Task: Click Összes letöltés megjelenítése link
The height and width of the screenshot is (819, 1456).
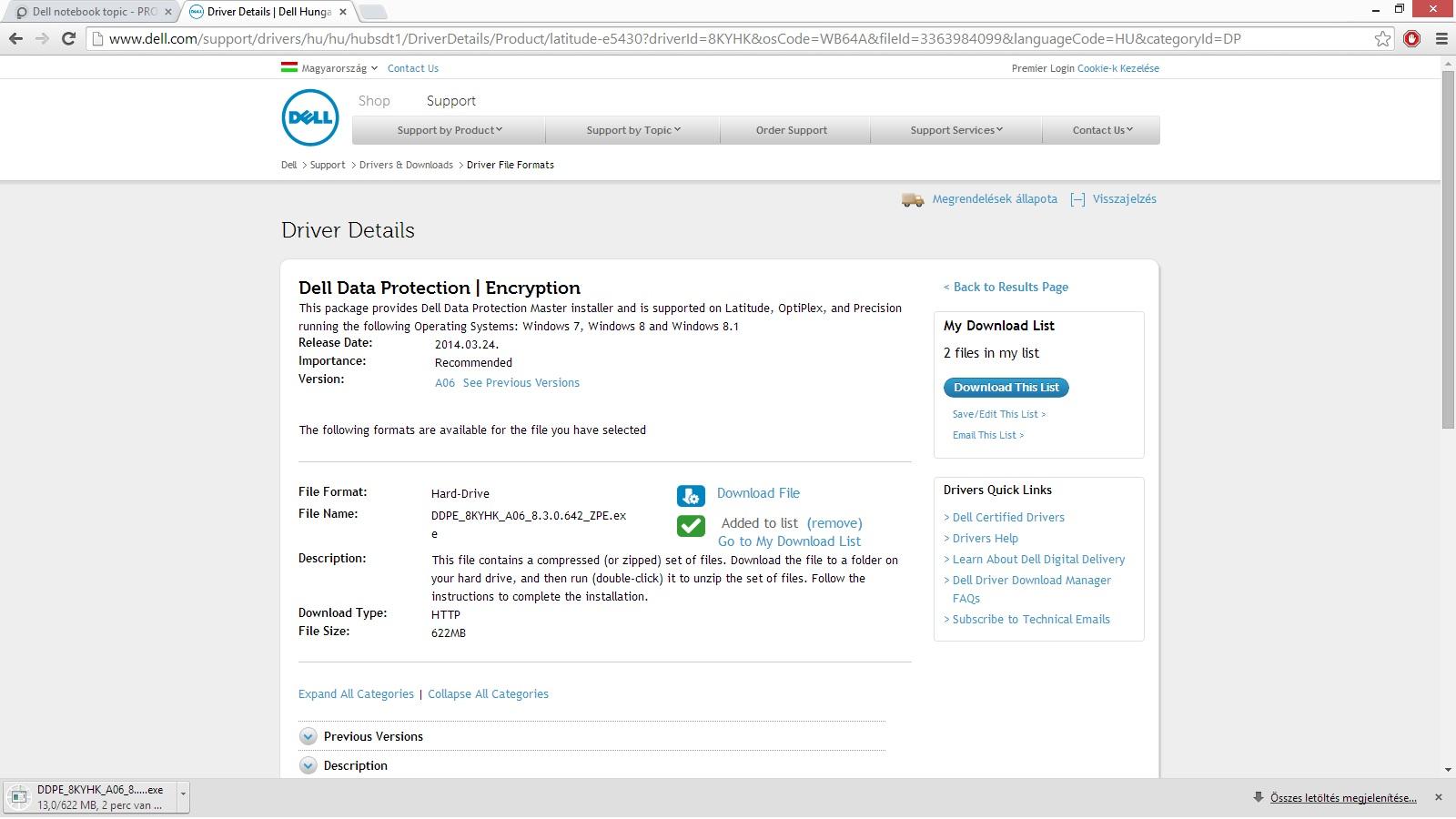Action: (1343, 798)
